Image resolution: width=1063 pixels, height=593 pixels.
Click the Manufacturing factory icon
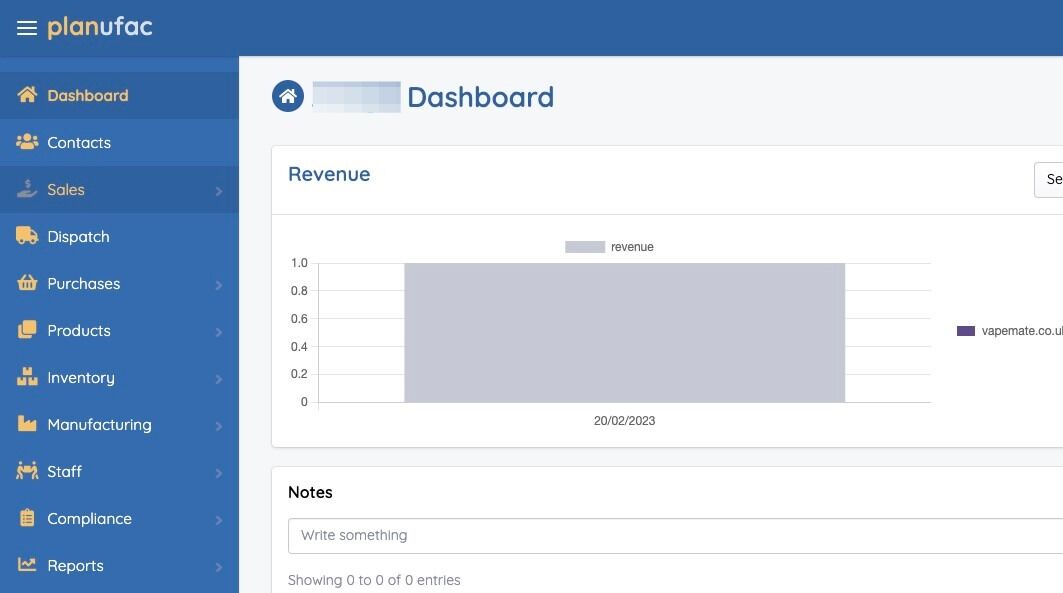27,424
